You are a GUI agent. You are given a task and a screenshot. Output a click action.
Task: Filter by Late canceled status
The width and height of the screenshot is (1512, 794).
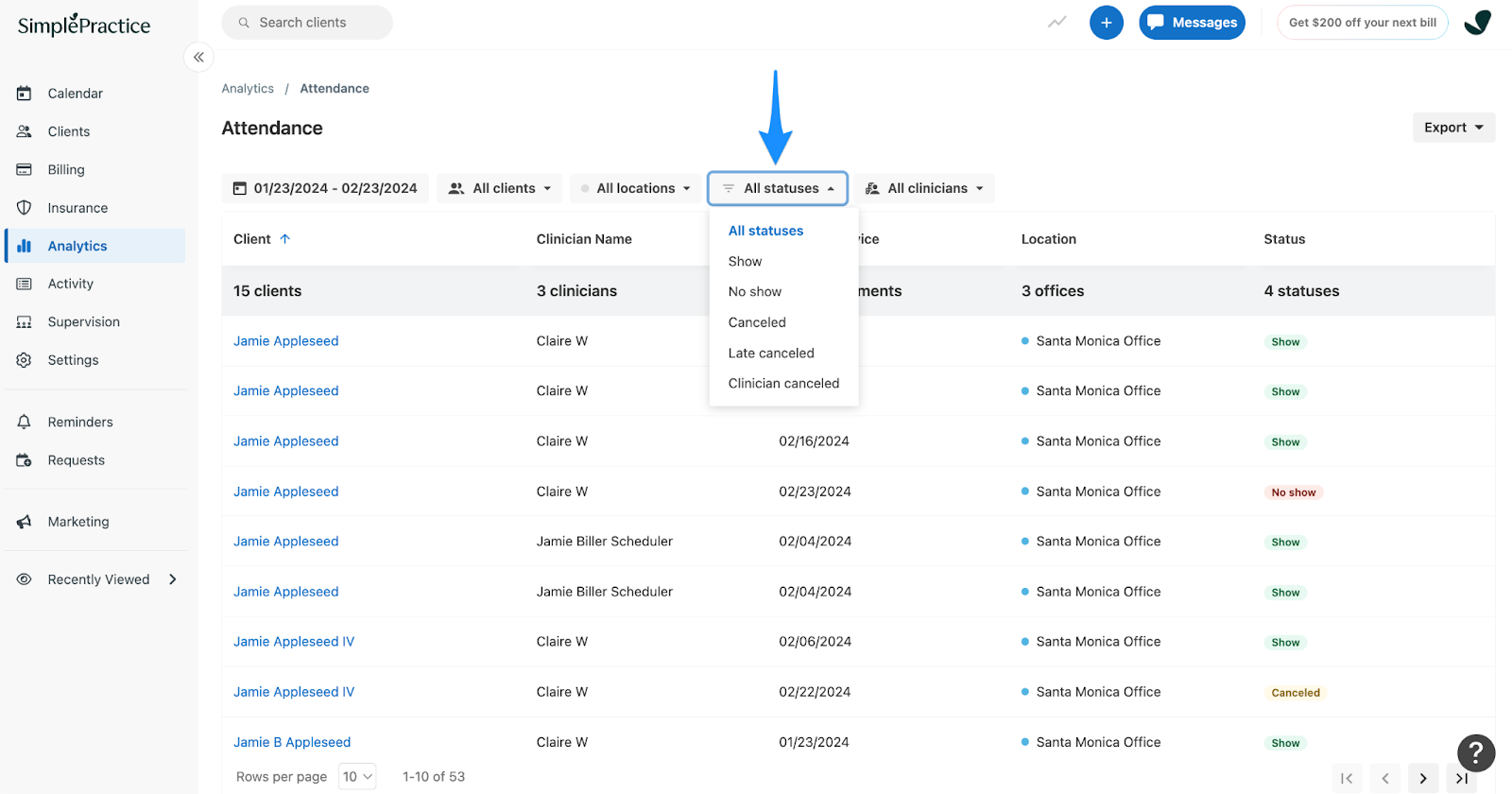(x=770, y=353)
